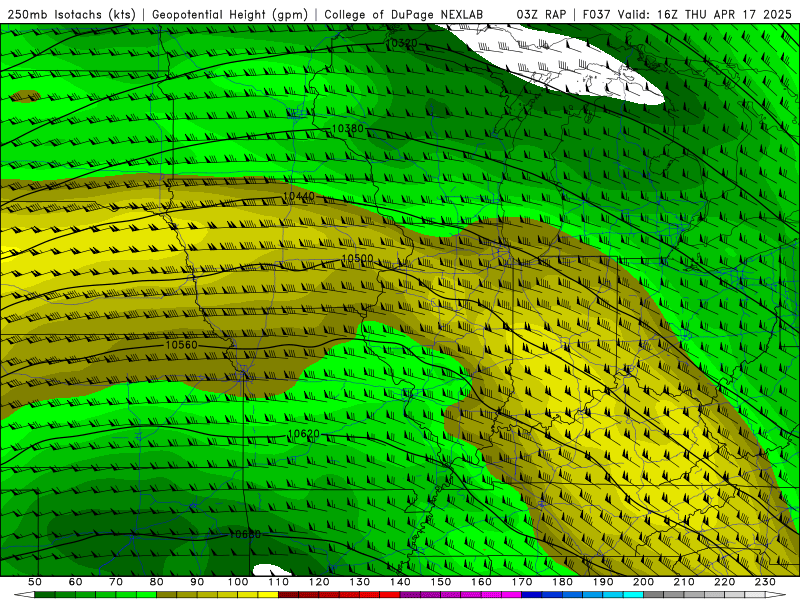This screenshot has height=600, width=800.
Task: Click the 210 value on the color scale
Action: (x=684, y=582)
